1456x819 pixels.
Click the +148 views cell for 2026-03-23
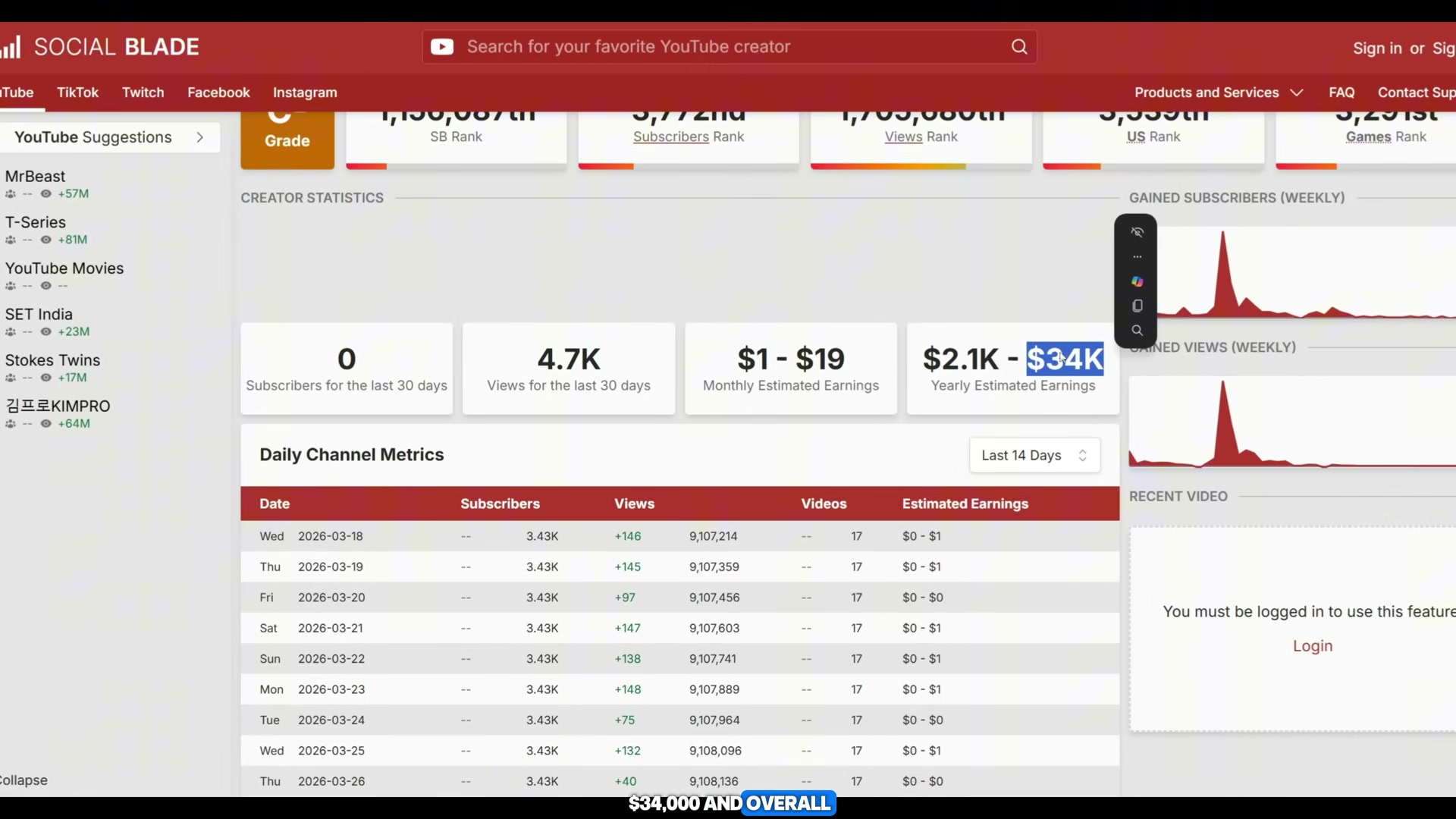(x=627, y=689)
